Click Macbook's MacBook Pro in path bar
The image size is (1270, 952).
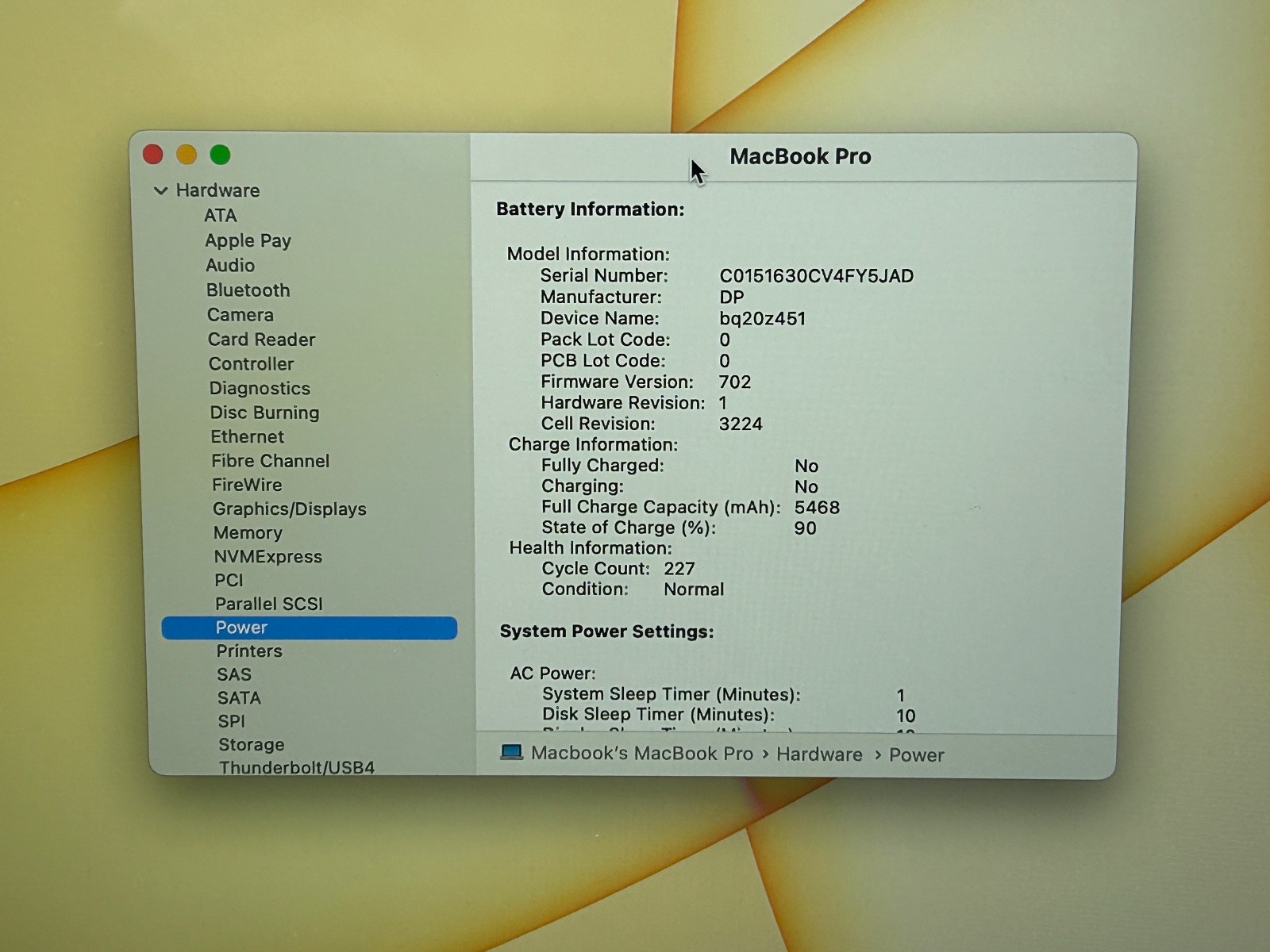click(642, 754)
